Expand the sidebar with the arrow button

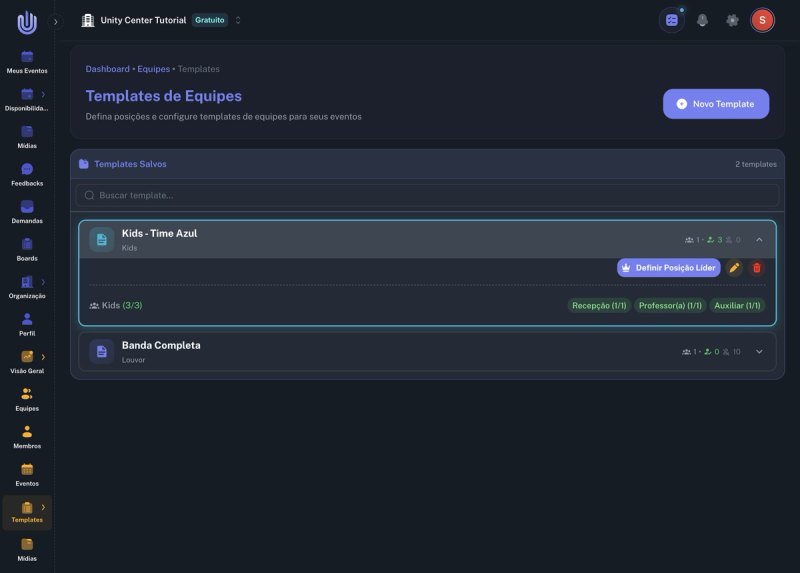56,22
